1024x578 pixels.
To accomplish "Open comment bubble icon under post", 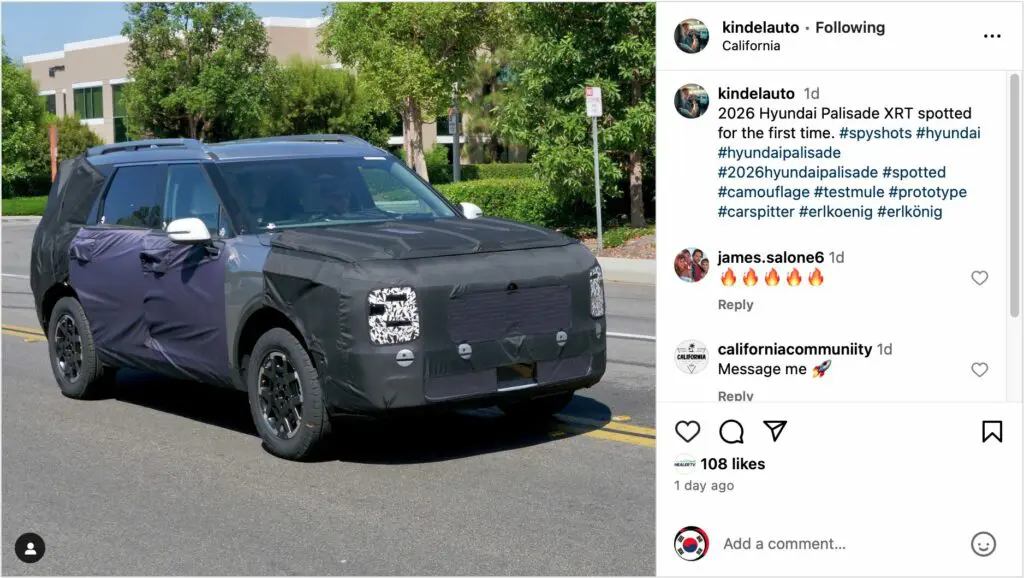I will (x=731, y=432).
